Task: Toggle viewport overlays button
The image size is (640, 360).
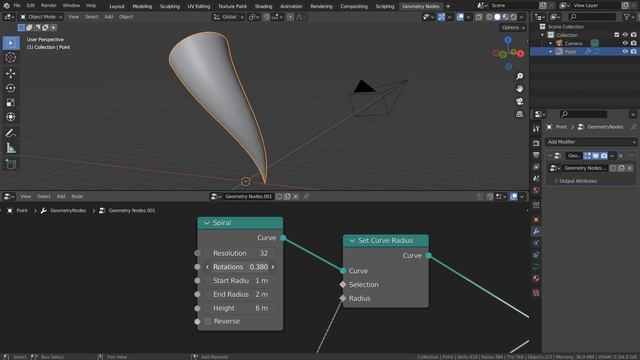Action: pos(460,17)
